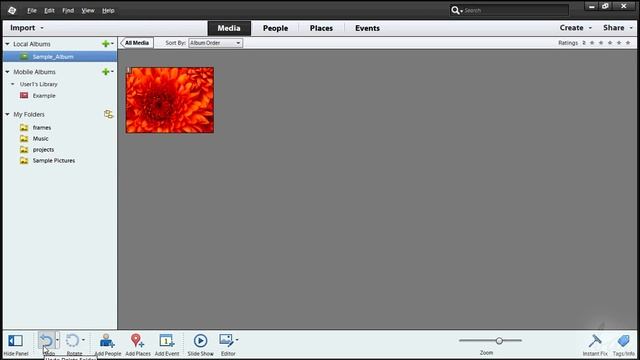Open the Create dropdown

576,28
